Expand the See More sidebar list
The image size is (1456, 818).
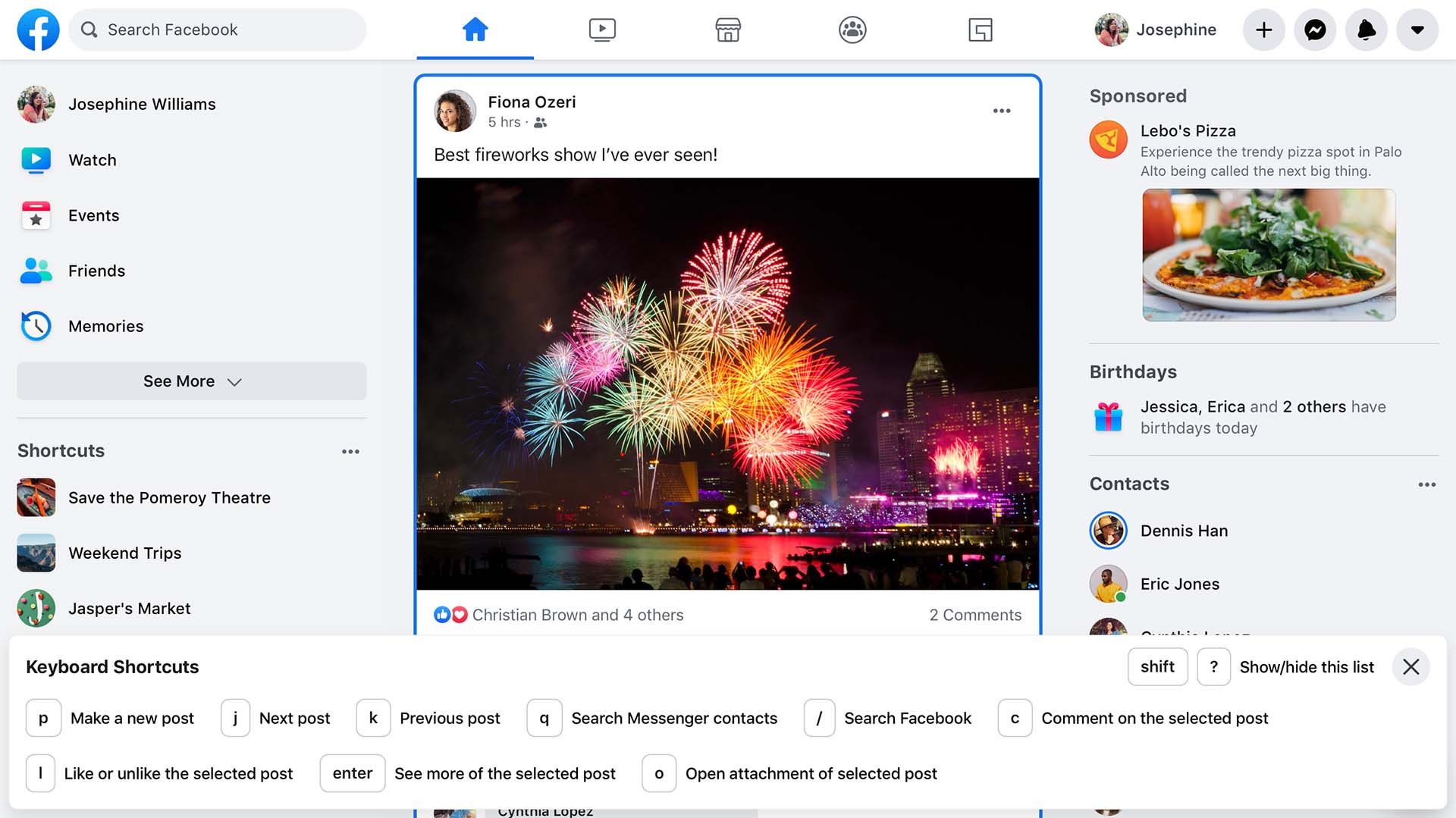coord(192,381)
